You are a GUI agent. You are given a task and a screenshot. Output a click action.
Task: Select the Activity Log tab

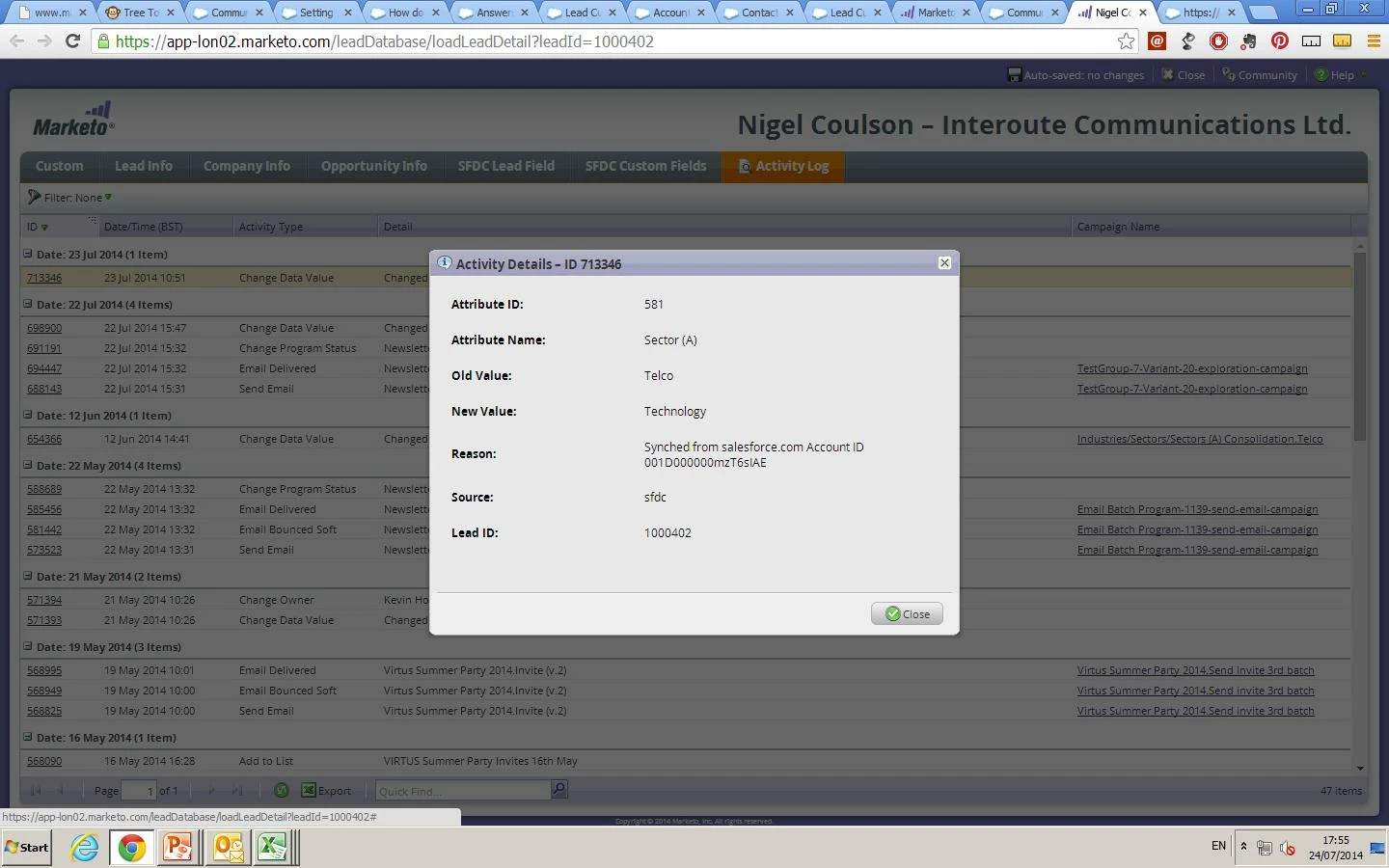783,166
